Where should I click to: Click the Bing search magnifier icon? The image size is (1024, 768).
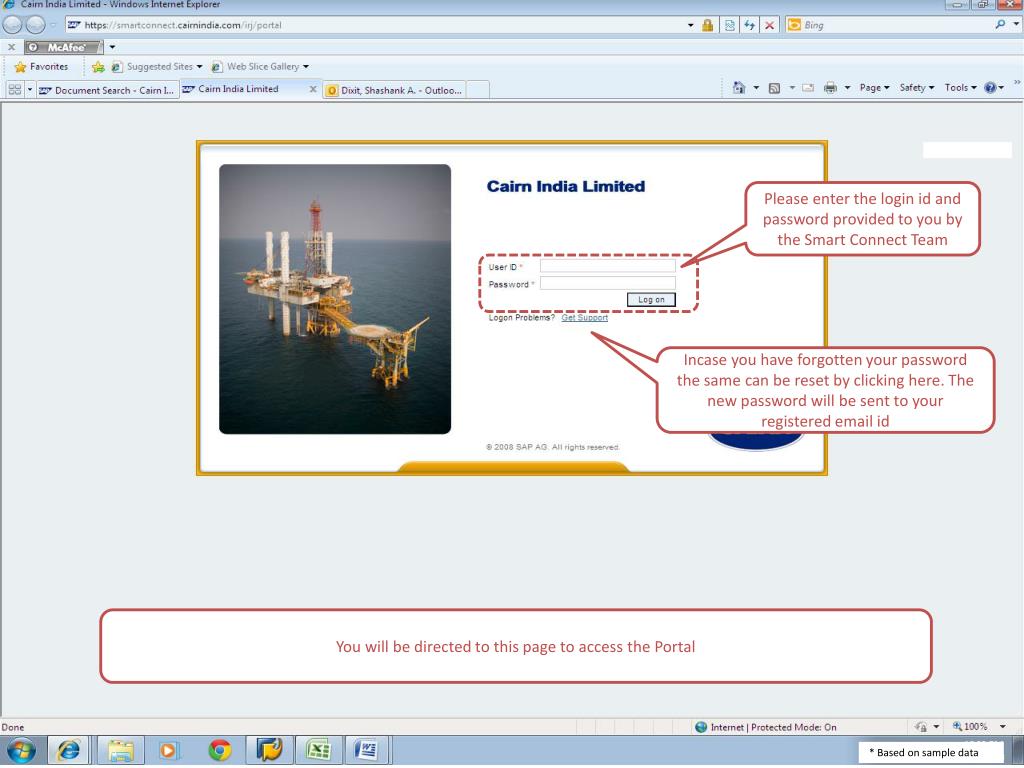1000,25
